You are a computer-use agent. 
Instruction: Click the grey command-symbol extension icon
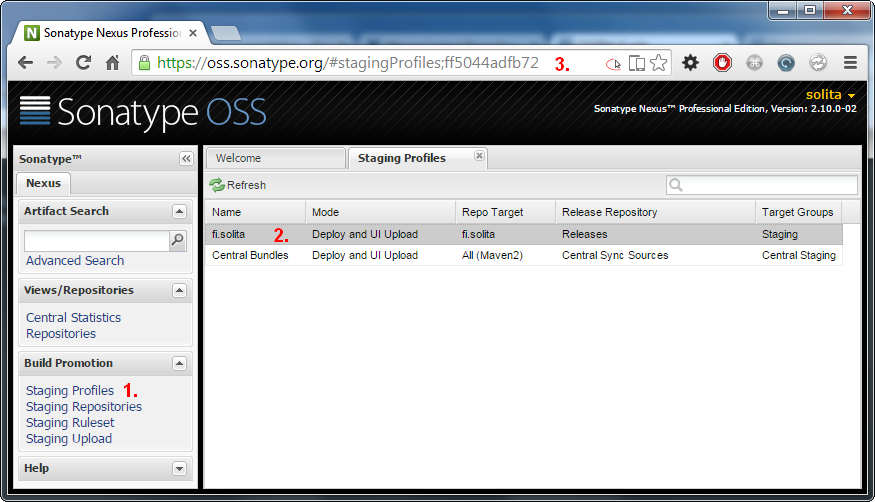754,63
